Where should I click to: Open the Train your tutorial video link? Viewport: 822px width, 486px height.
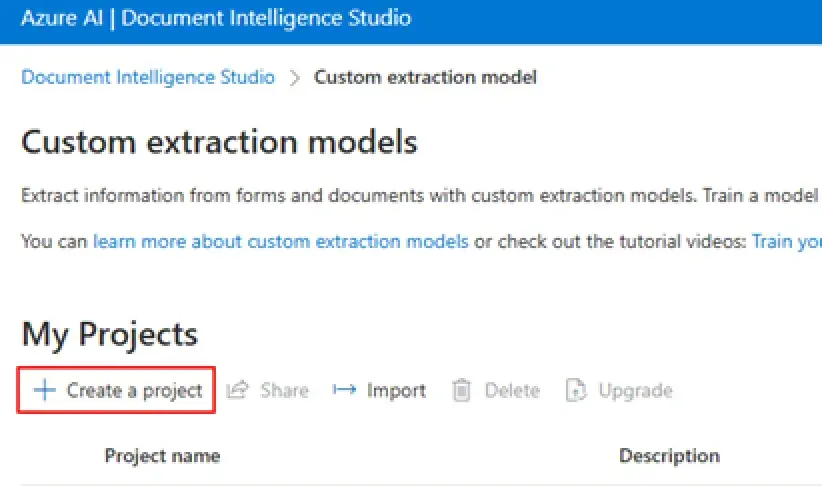tap(786, 242)
